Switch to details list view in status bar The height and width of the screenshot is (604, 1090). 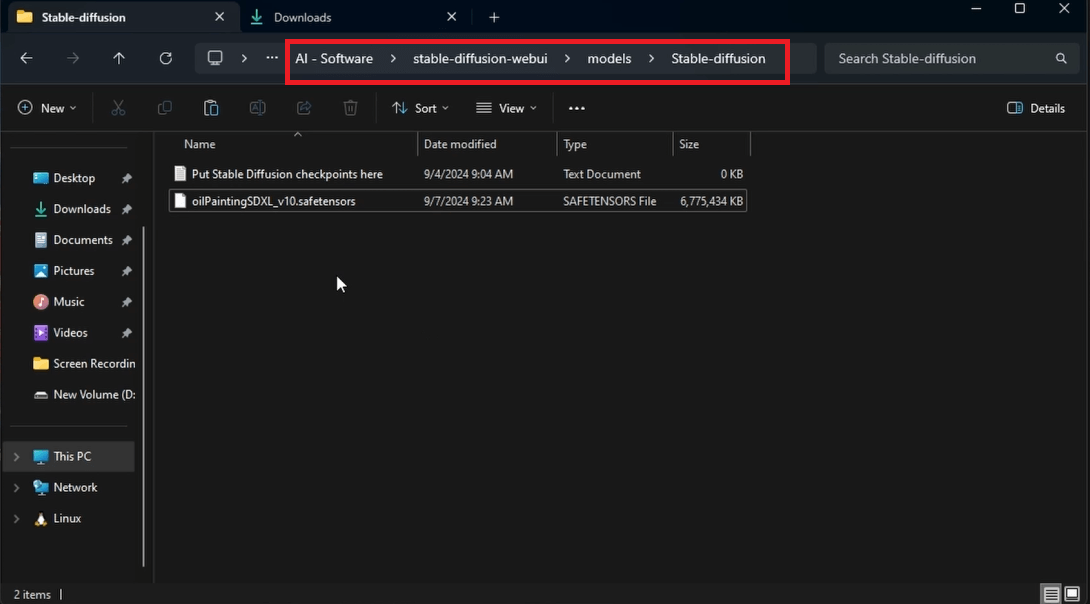coord(1051,594)
